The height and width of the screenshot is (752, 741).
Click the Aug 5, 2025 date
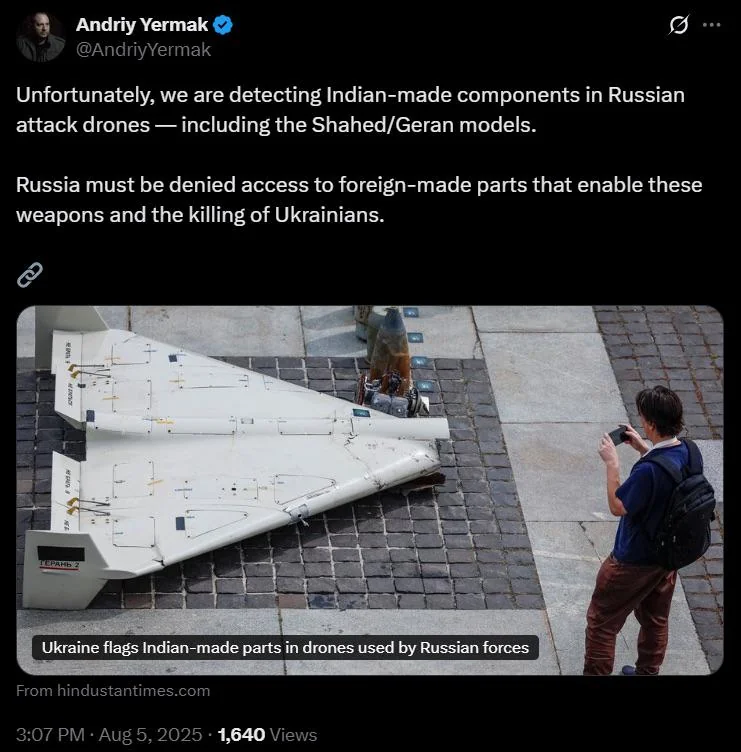tap(151, 734)
